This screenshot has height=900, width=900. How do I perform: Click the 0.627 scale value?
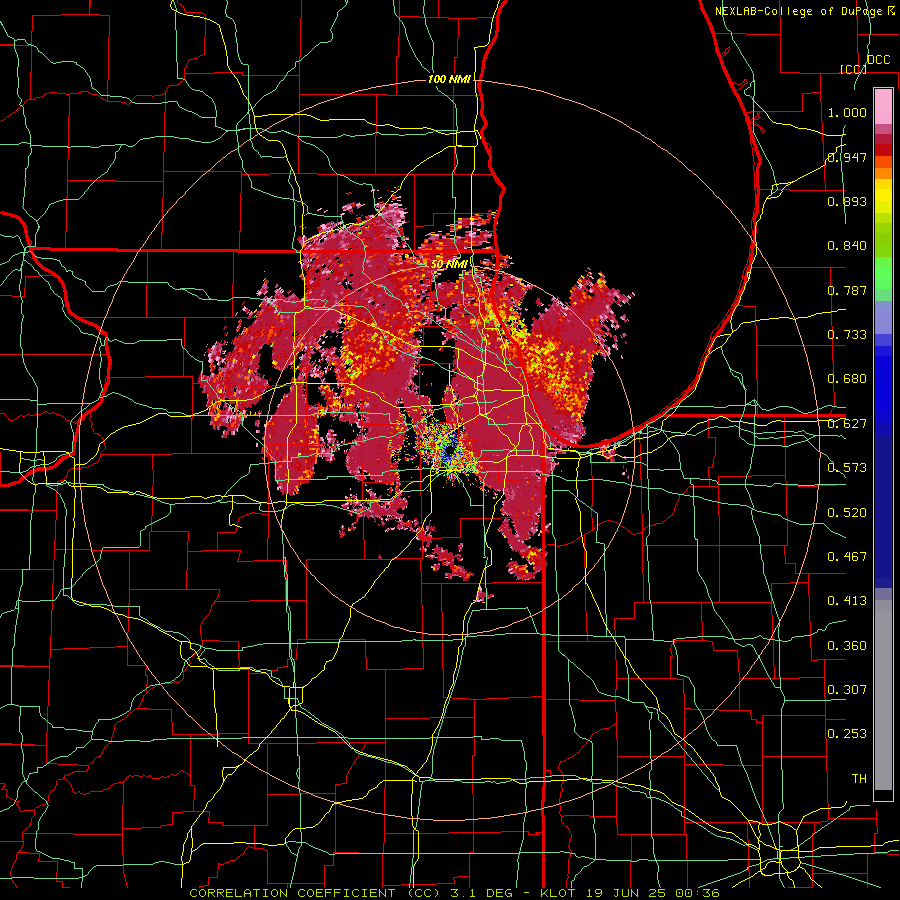pos(847,424)
